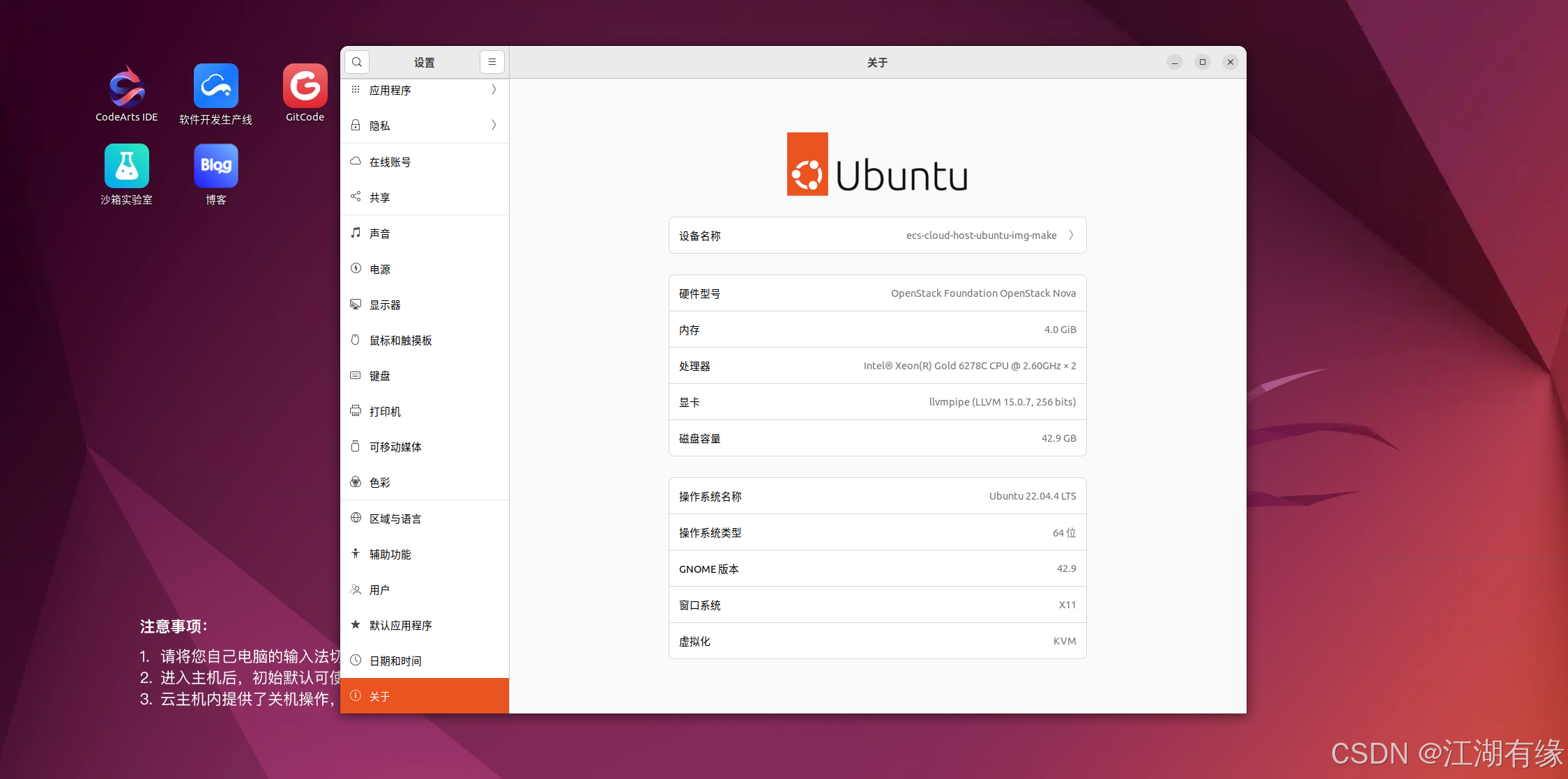Click the highlighted 关于 sidebar entry
This screenshot has height=779, width=1568.
point(425,695)
